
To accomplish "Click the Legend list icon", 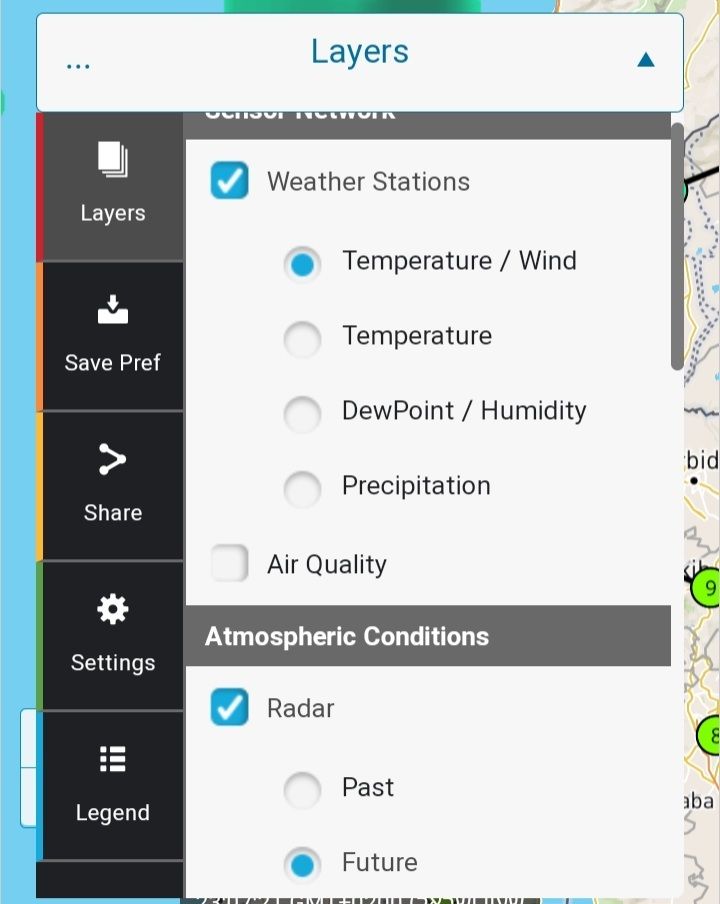I will point(112,760).
